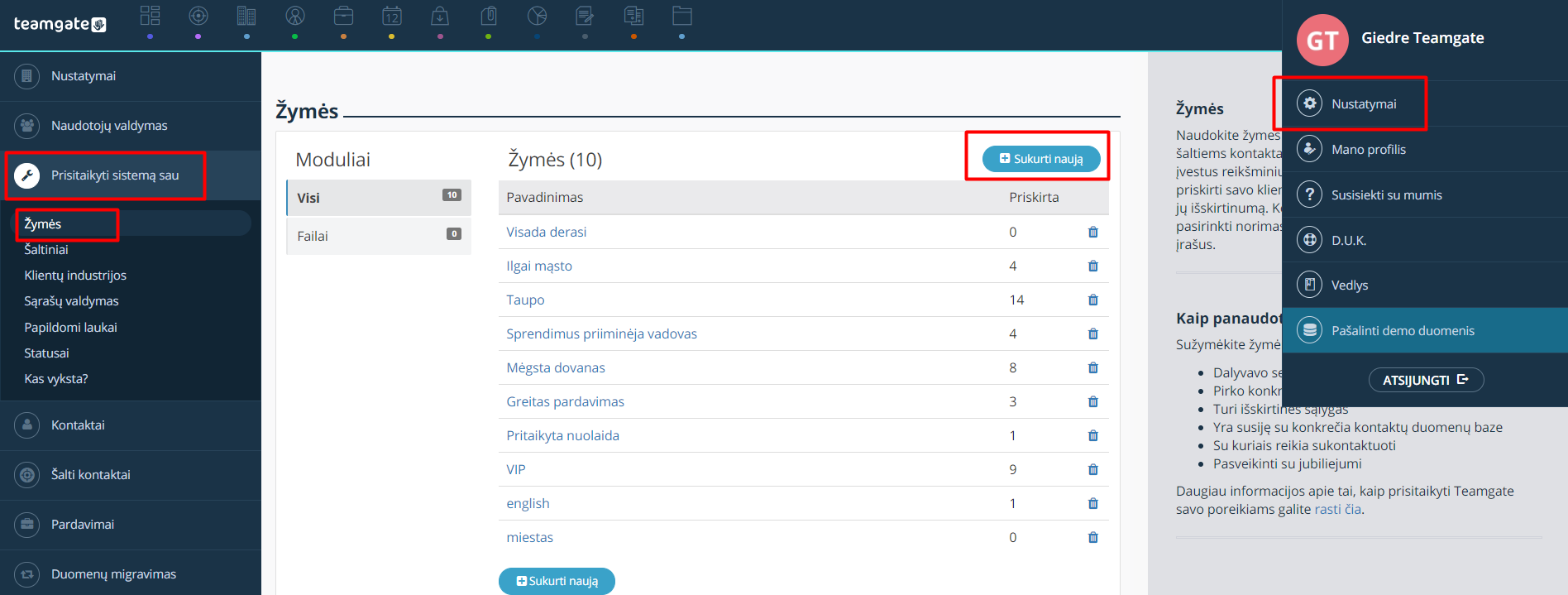
Task: Open the folder icon in top bar
Action: 681,16
